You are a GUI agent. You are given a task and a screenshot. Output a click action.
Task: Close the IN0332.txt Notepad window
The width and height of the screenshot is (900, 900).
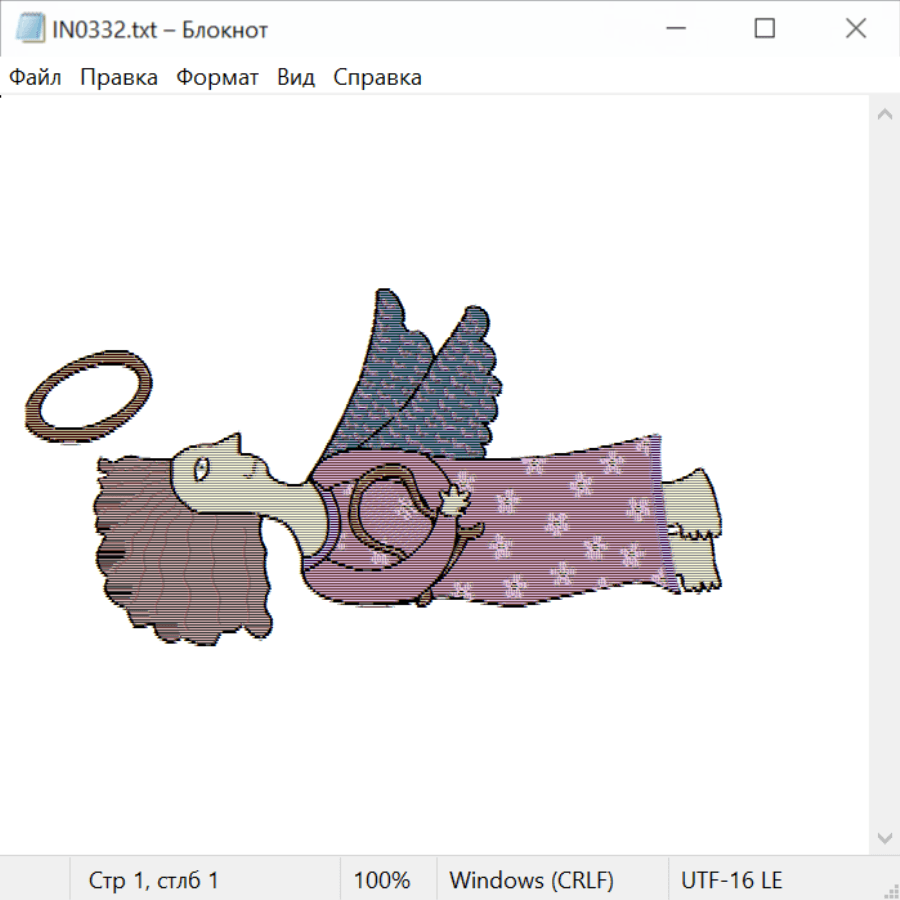point(856,30)
